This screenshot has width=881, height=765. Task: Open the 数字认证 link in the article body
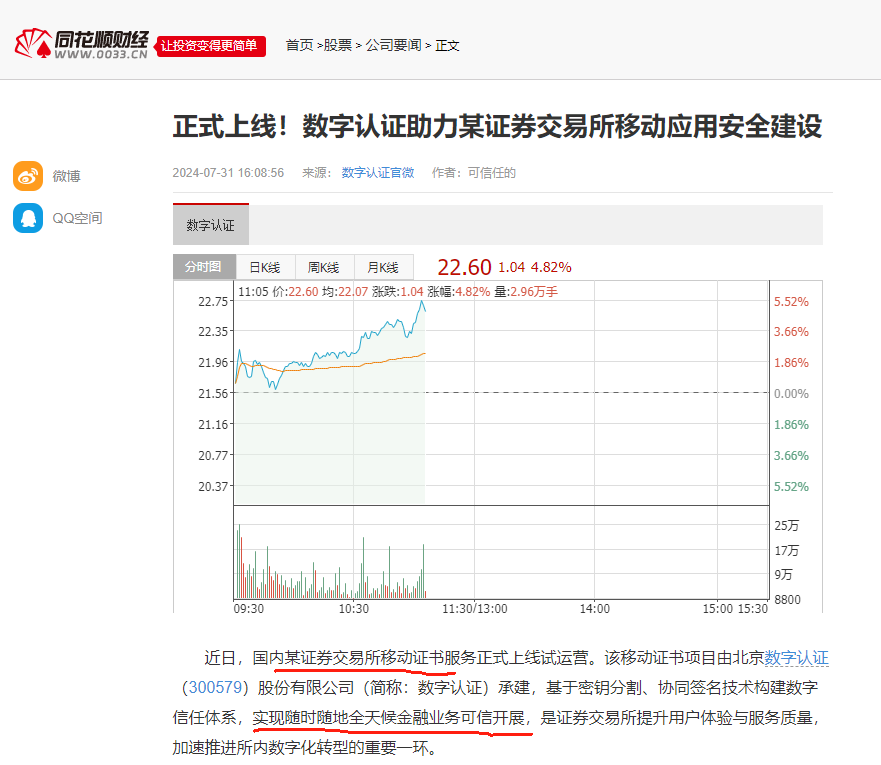point(796,658)
